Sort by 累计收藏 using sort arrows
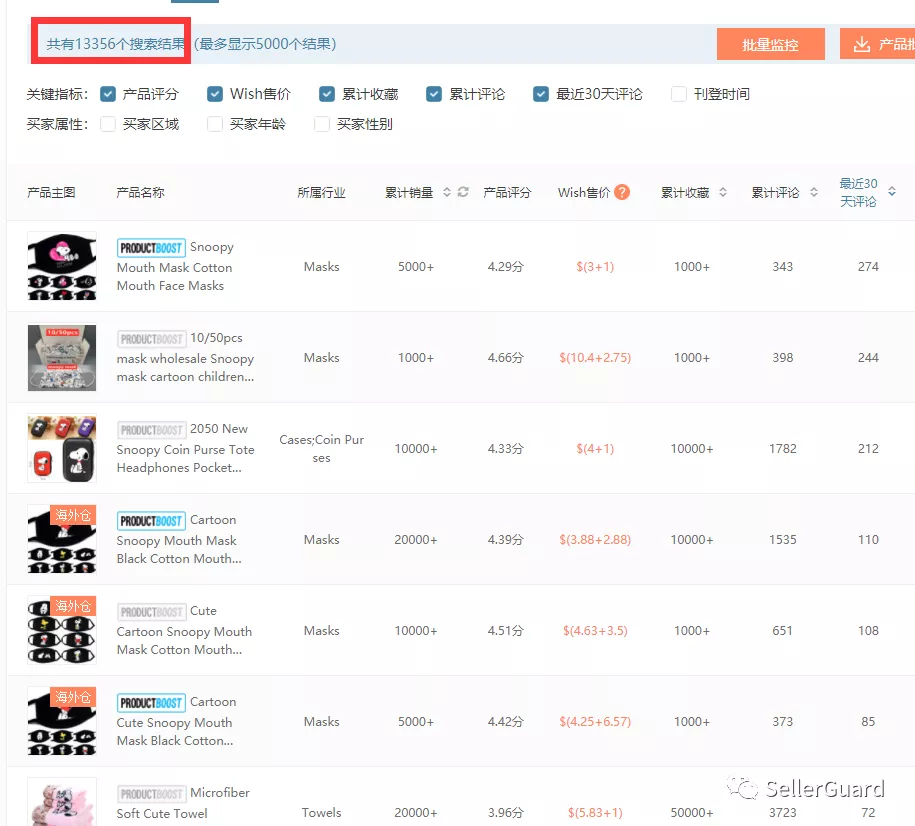This screenshot has width=915, height=826. tap(722, 192)
